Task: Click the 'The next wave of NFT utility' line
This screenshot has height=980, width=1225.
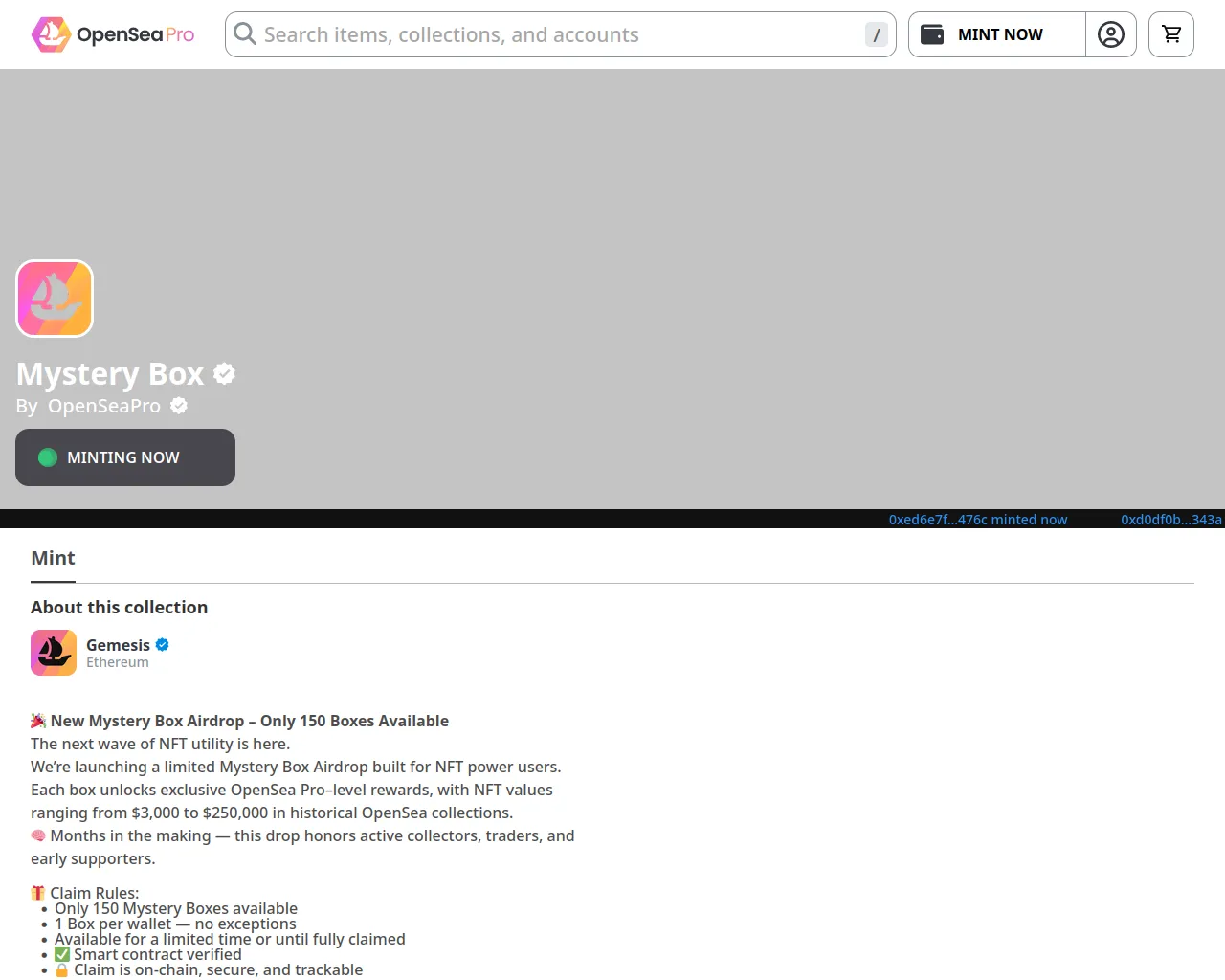Action: 160,744
